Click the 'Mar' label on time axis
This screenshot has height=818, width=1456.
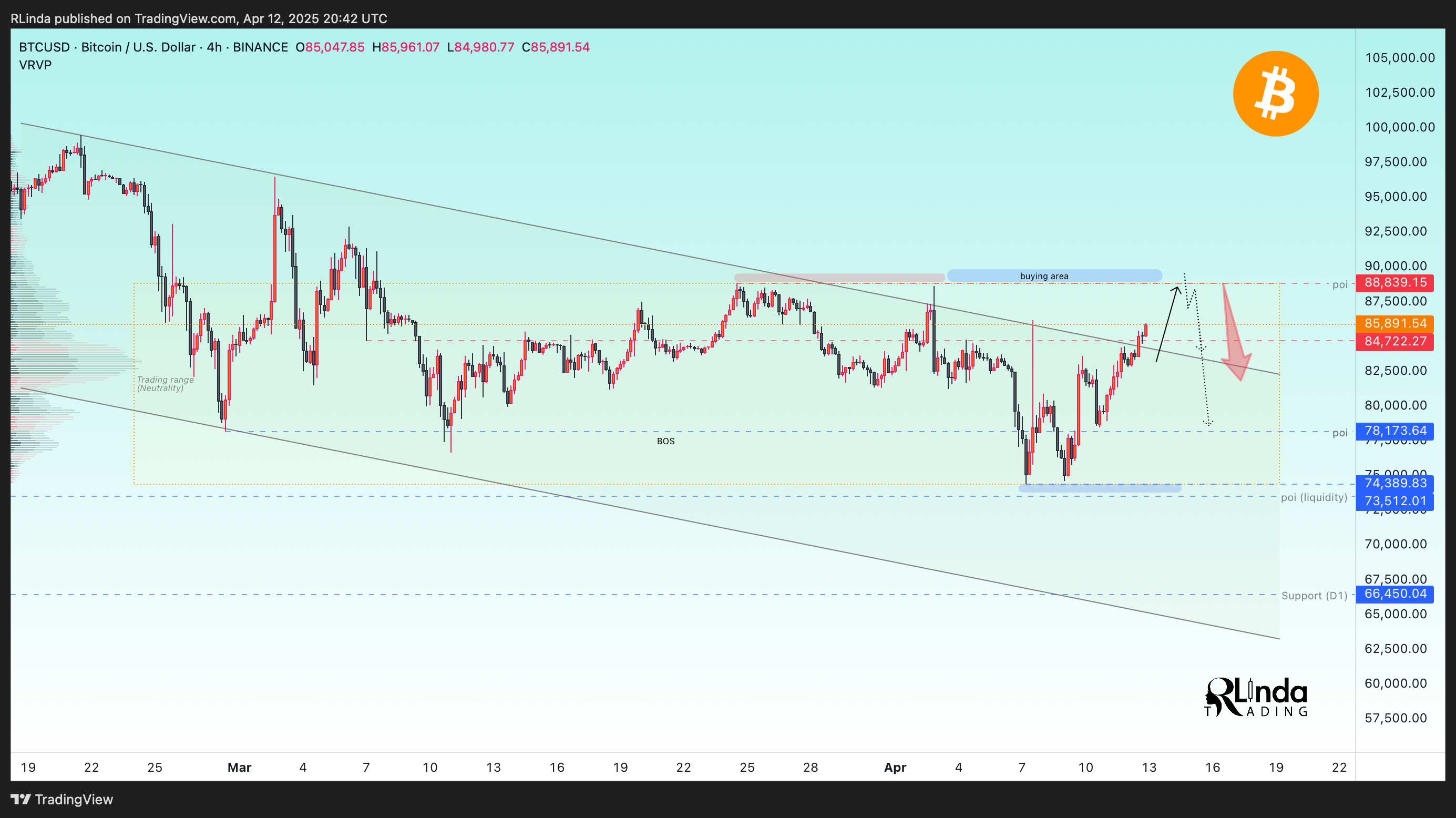pos(239,767)
